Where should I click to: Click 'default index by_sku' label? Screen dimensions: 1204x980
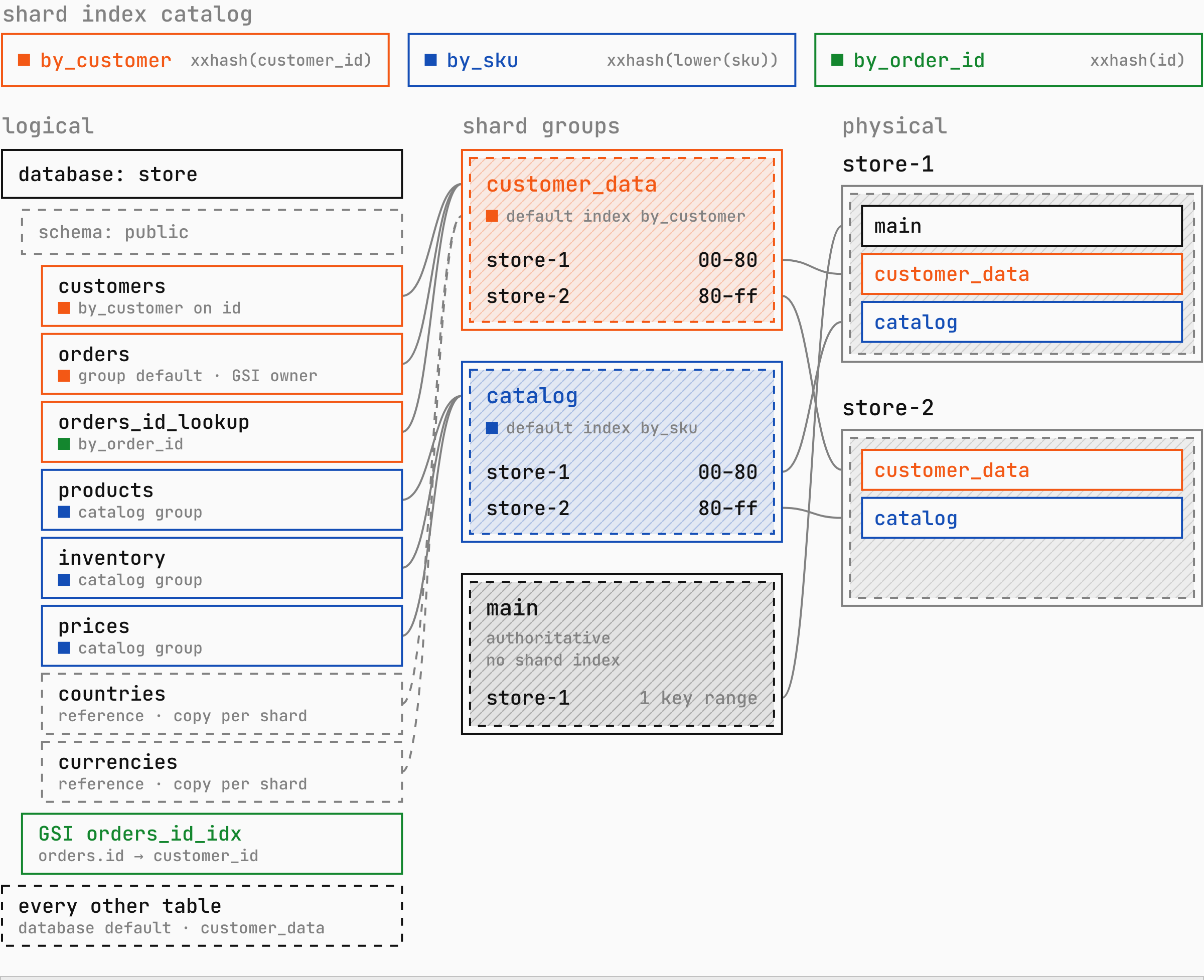[x=601, y=428]
